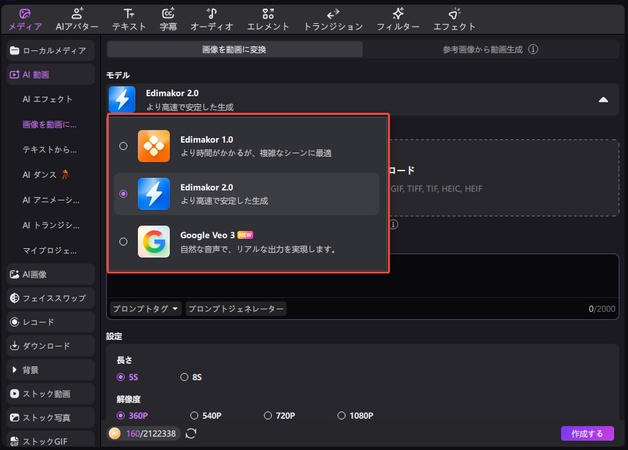Select the テキスト tool icon
The image size is (628, 450).
point(129,14)
